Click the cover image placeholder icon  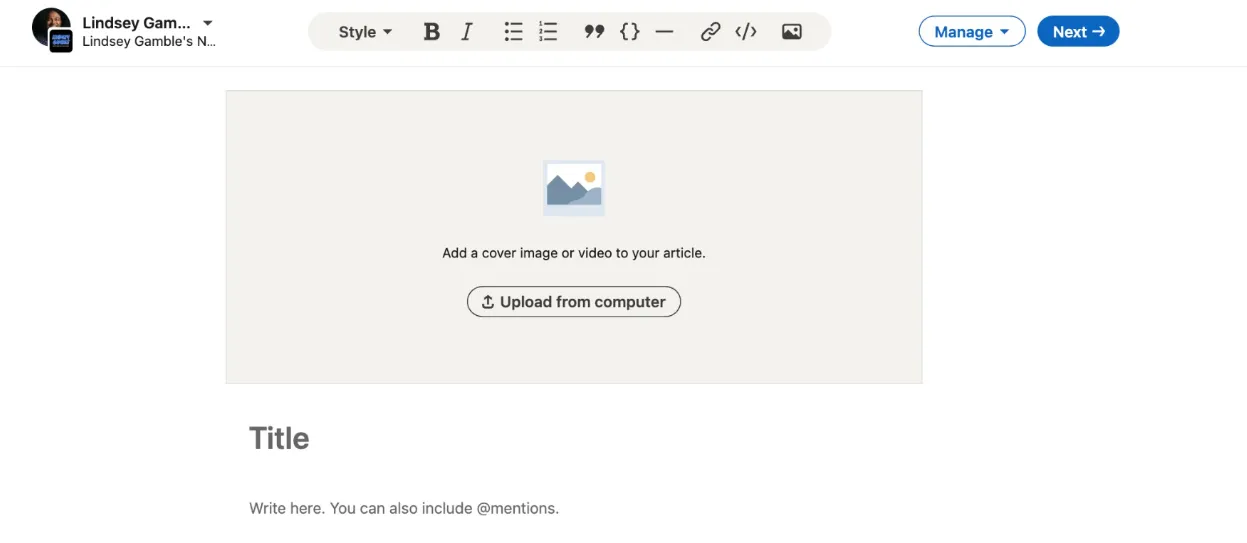pos(573,188)
